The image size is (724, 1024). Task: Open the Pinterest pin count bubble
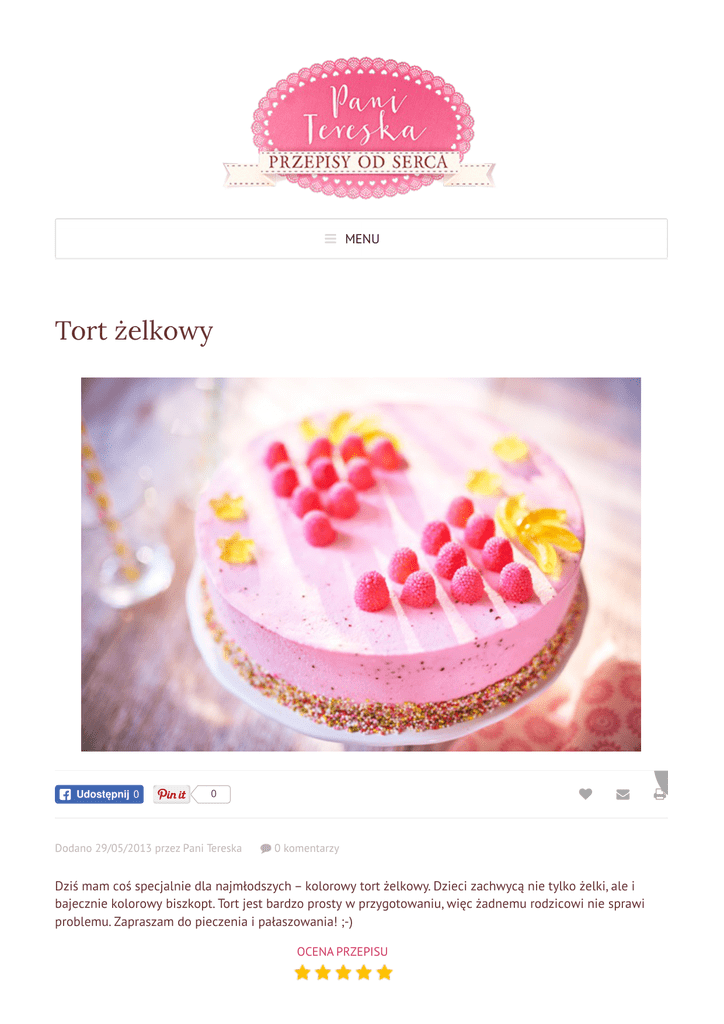212,795
